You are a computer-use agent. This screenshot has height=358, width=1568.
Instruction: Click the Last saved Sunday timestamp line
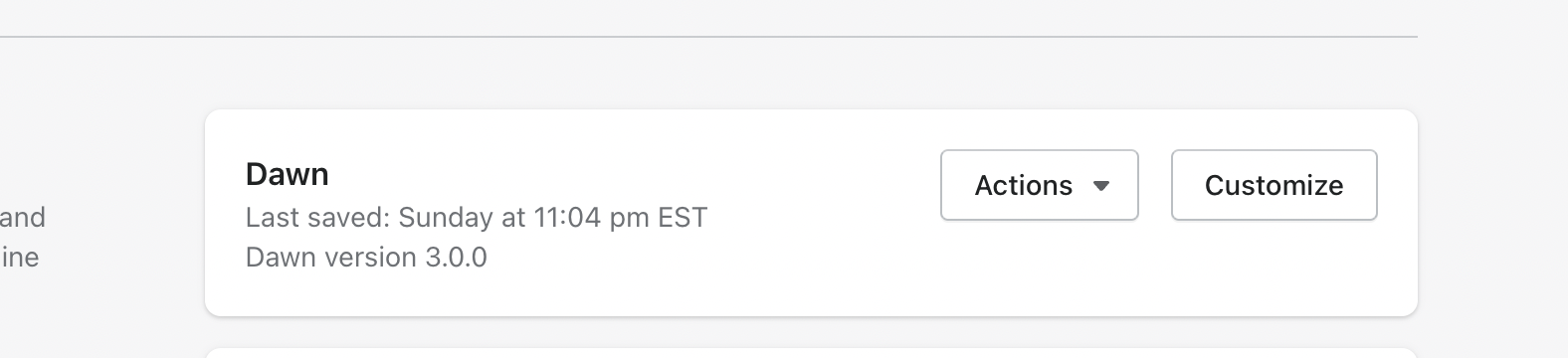point(476,217)
